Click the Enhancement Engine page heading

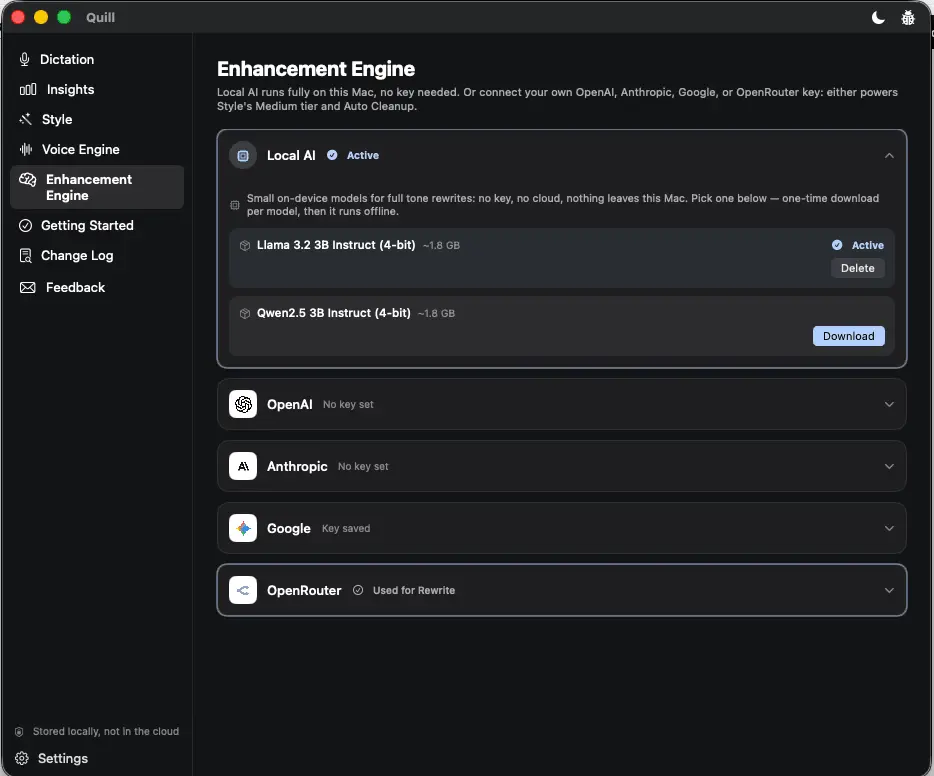[316, 69]
